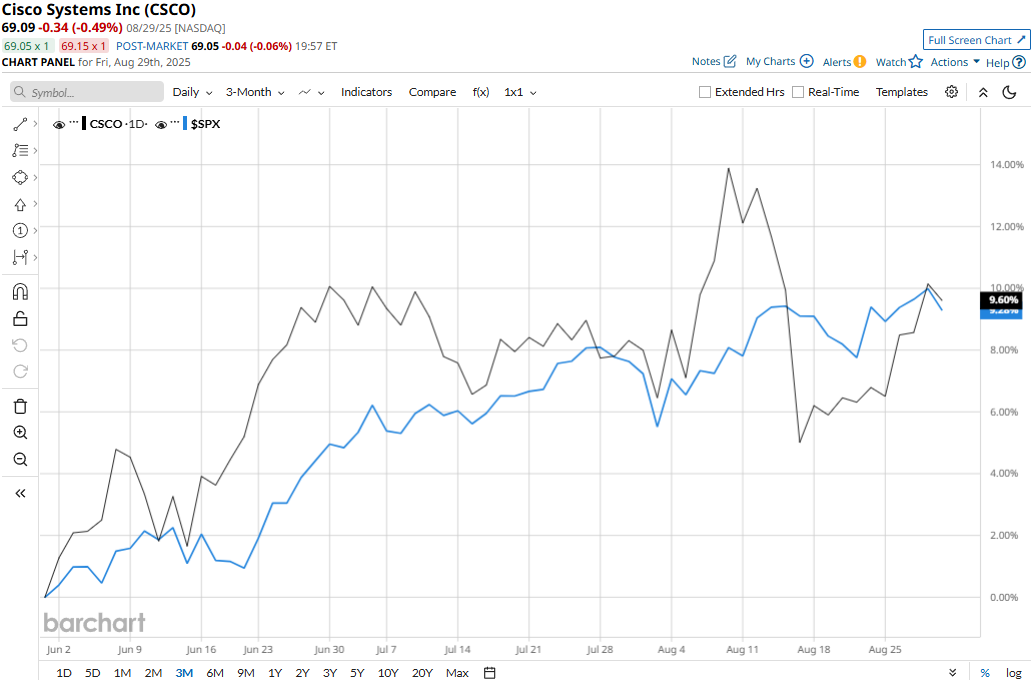Open the Fibonacci retracement tools
Image resolution: width=1032 pixels, height=680 pixels.
(20, 151)
